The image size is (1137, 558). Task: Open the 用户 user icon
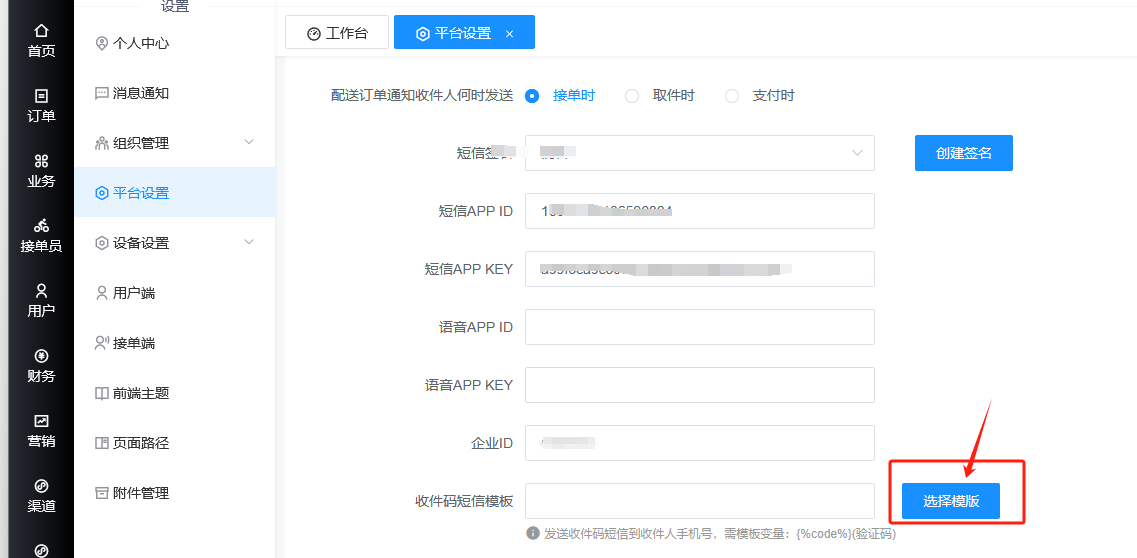point(41,291)
